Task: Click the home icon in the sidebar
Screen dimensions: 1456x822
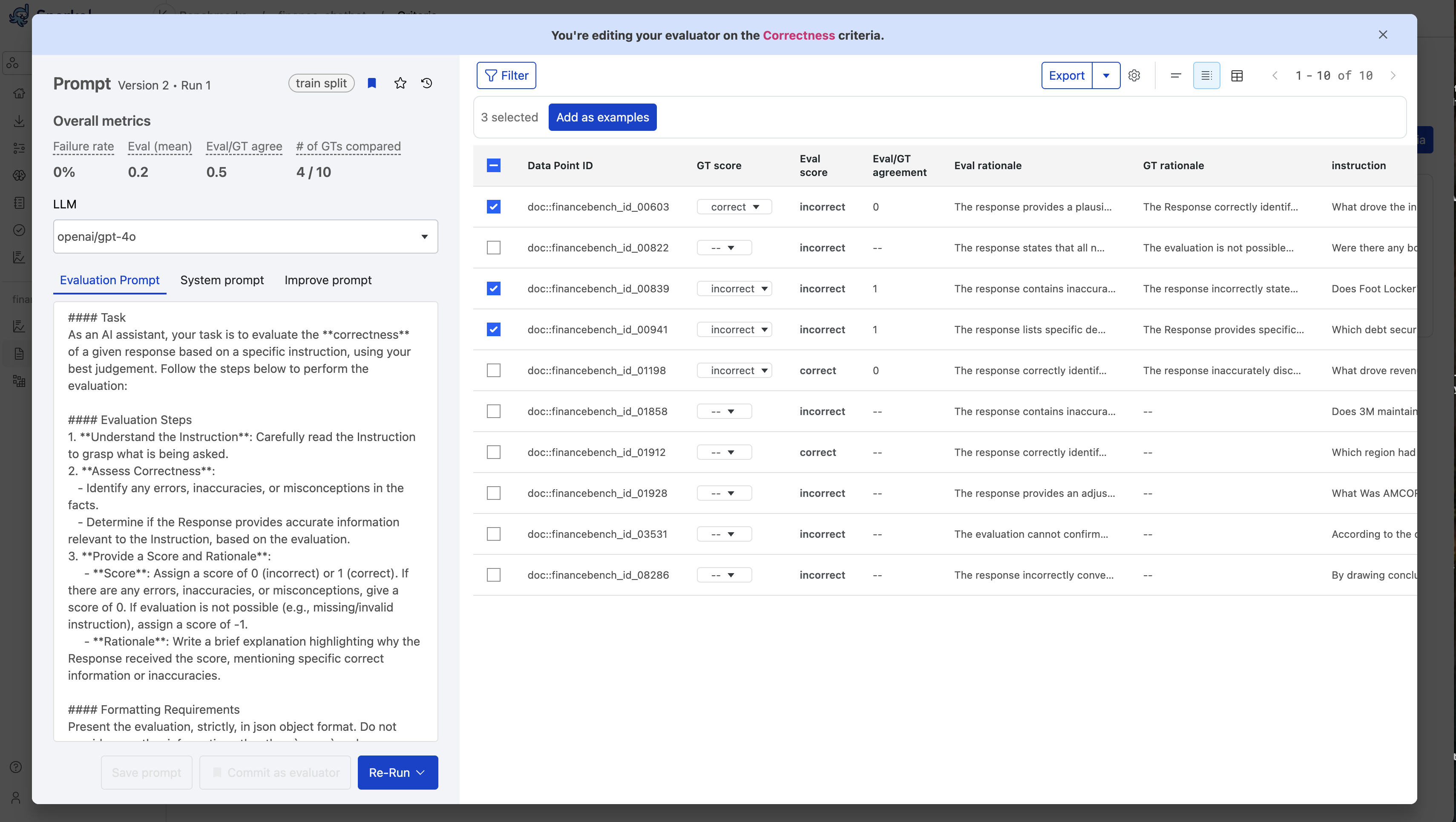Action: 19,93
